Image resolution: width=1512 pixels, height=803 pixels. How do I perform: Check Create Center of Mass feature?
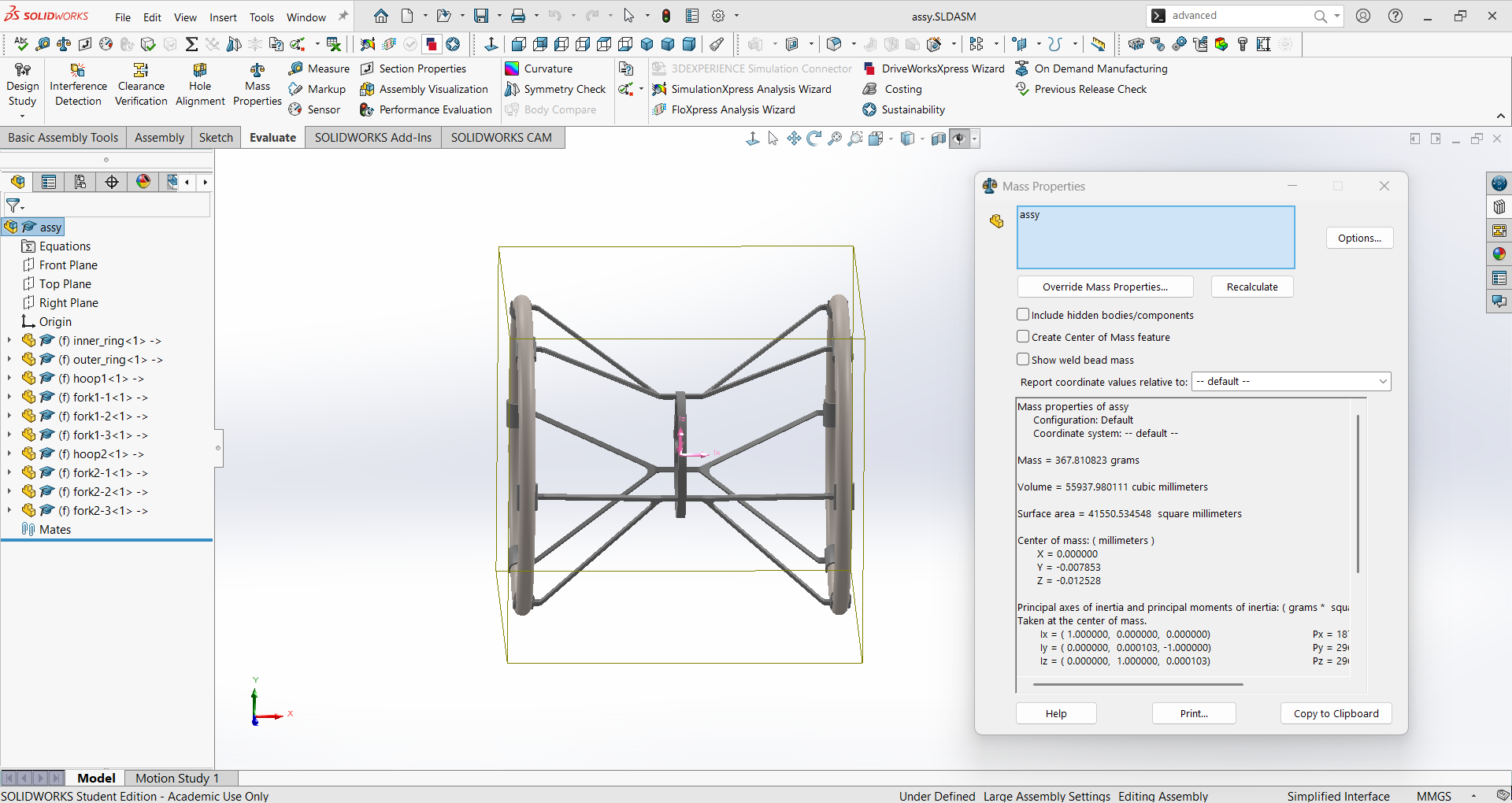(1023, 337)
